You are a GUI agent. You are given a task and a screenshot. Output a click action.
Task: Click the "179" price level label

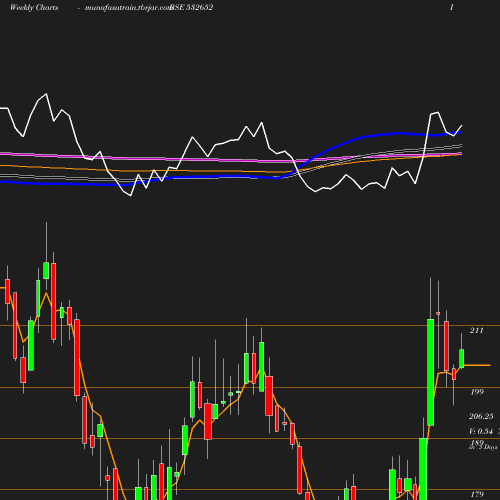pyautogui.click(x=477, y=494)
